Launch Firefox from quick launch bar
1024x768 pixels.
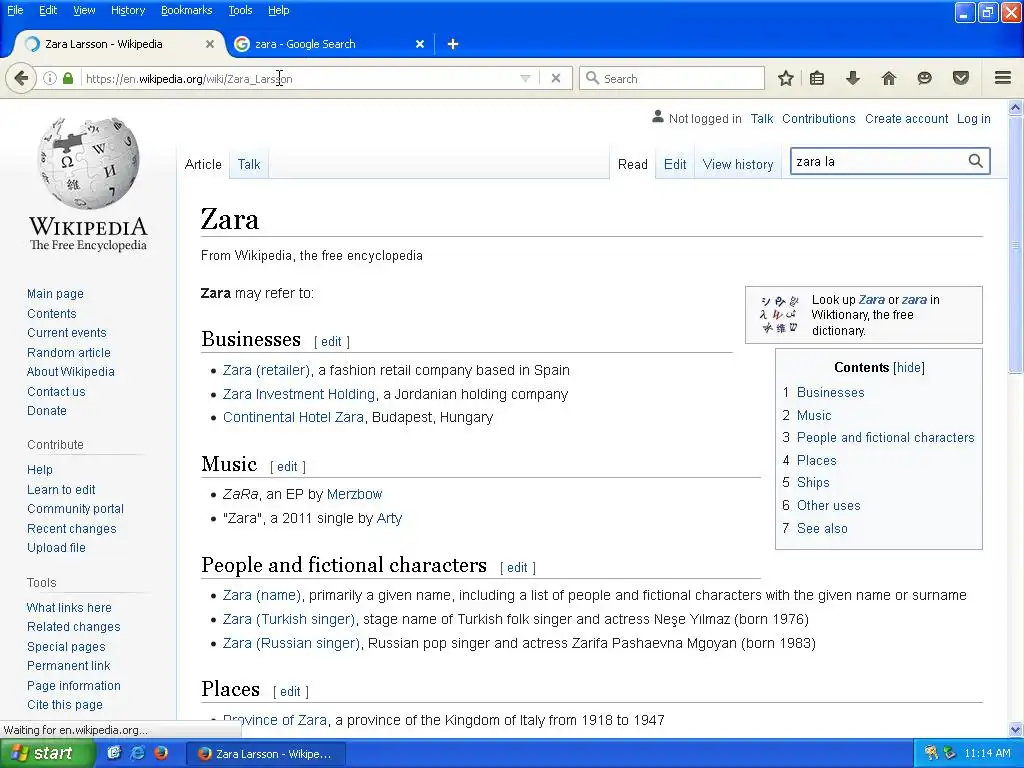pos(161,753)
